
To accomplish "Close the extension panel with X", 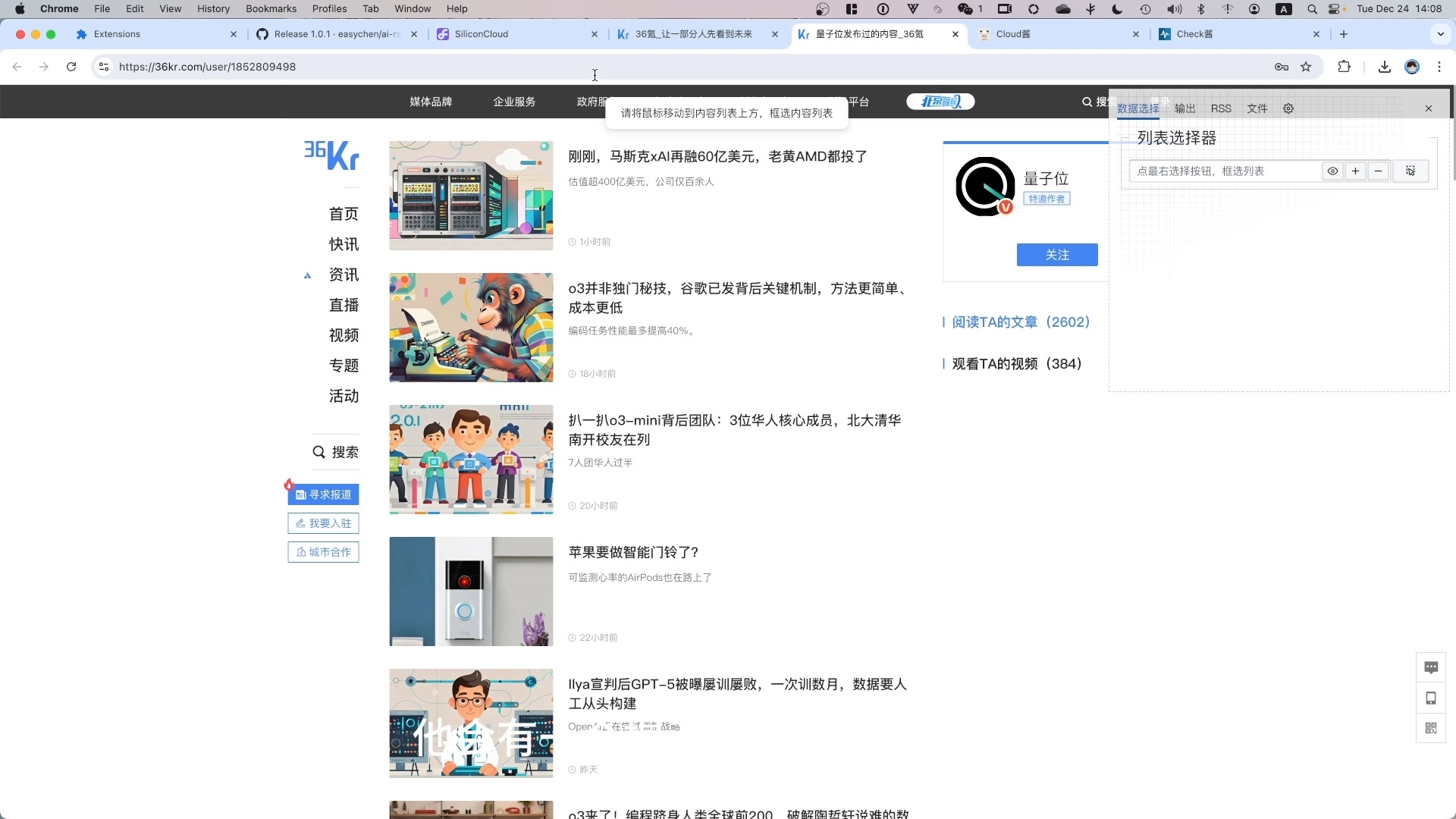I will 1429,108.
